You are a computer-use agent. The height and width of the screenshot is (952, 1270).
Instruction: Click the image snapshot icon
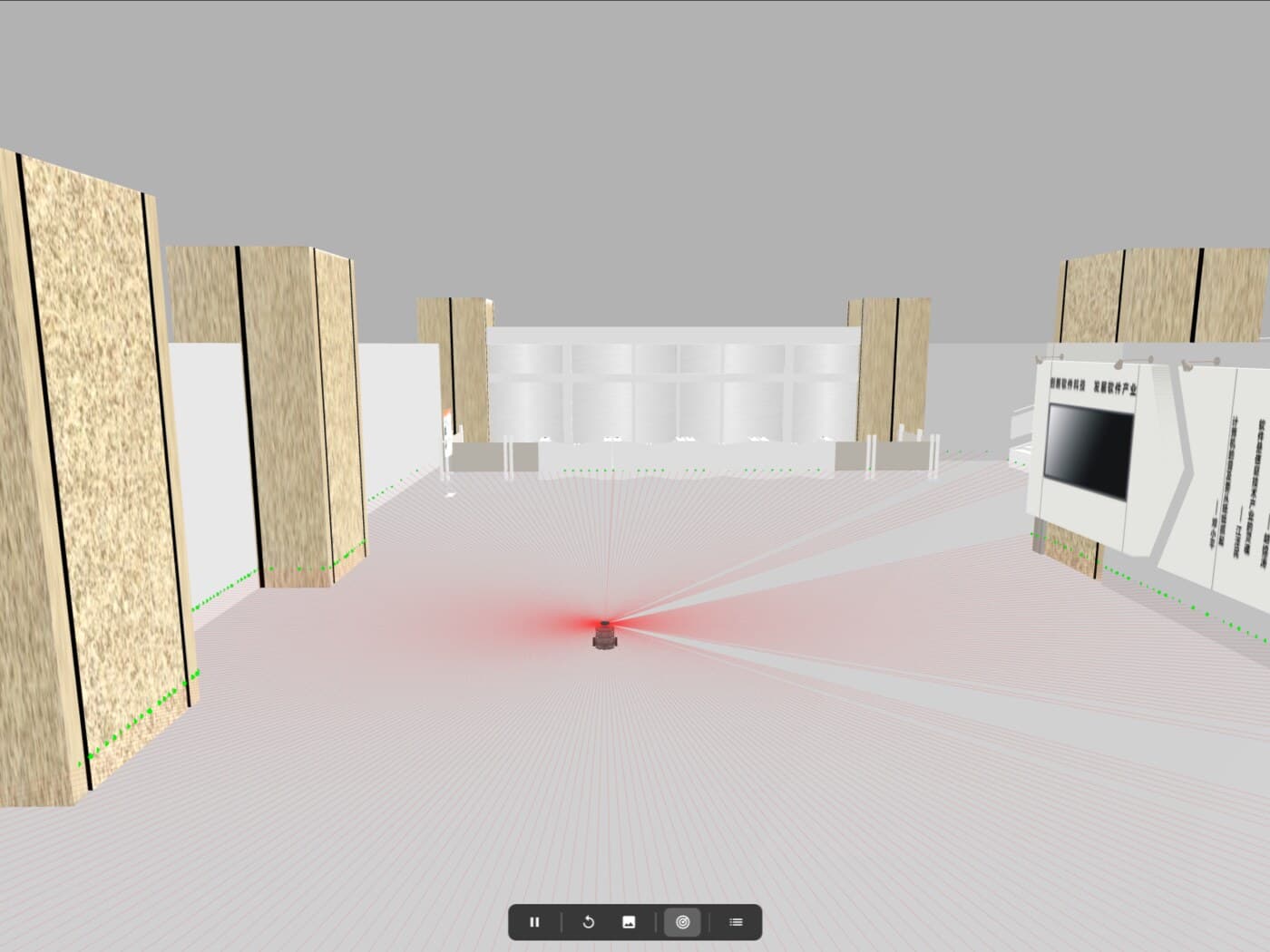(x=629, y=922)
